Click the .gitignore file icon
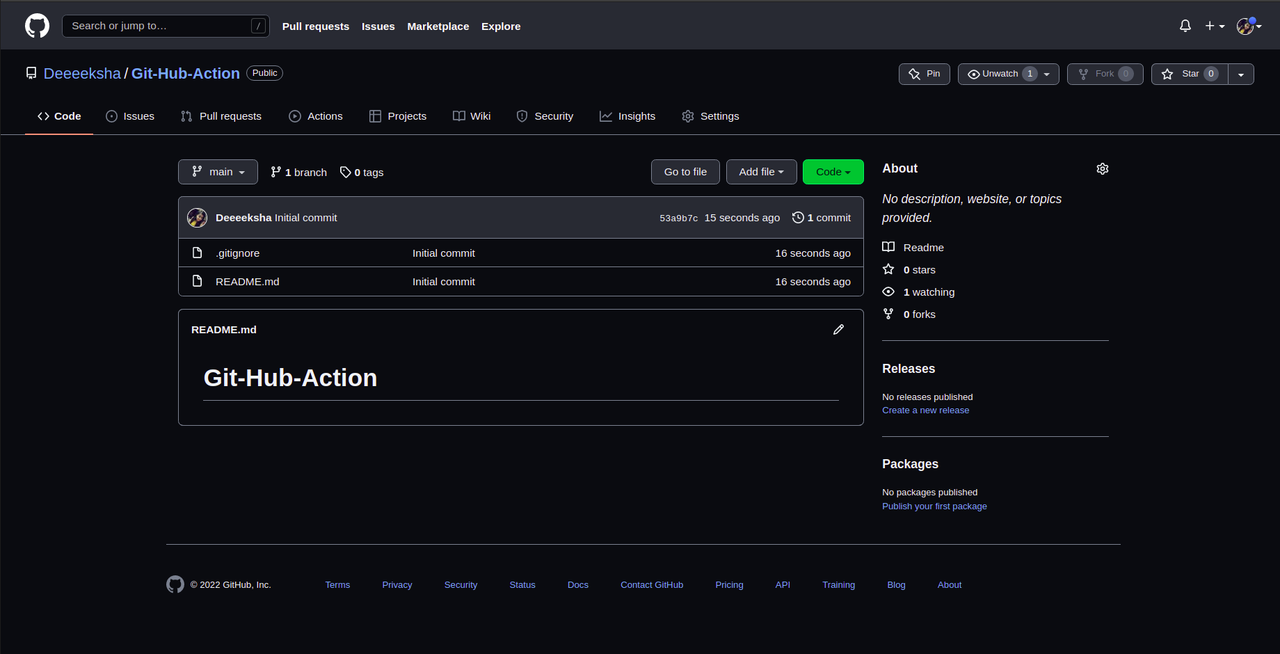Viewport: 1280px width, 654px height. [x=197, y=253]
